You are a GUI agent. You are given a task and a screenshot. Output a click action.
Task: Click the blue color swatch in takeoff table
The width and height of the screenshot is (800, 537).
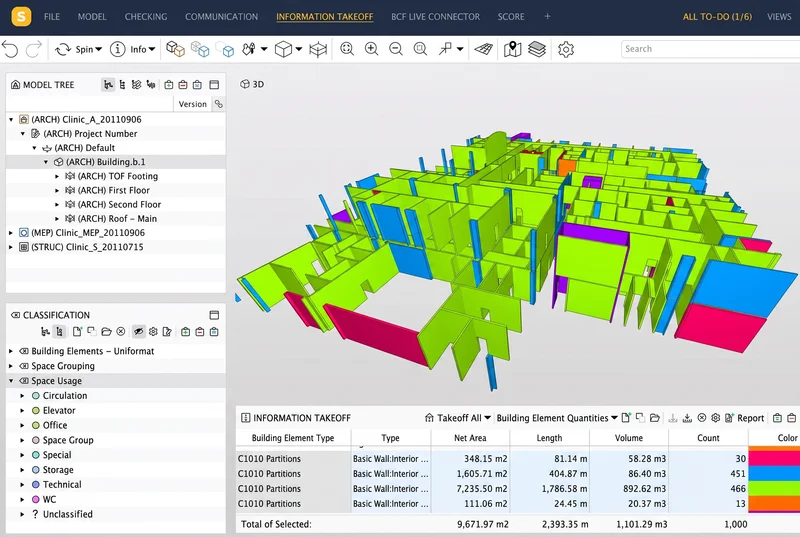click(774, 473)
